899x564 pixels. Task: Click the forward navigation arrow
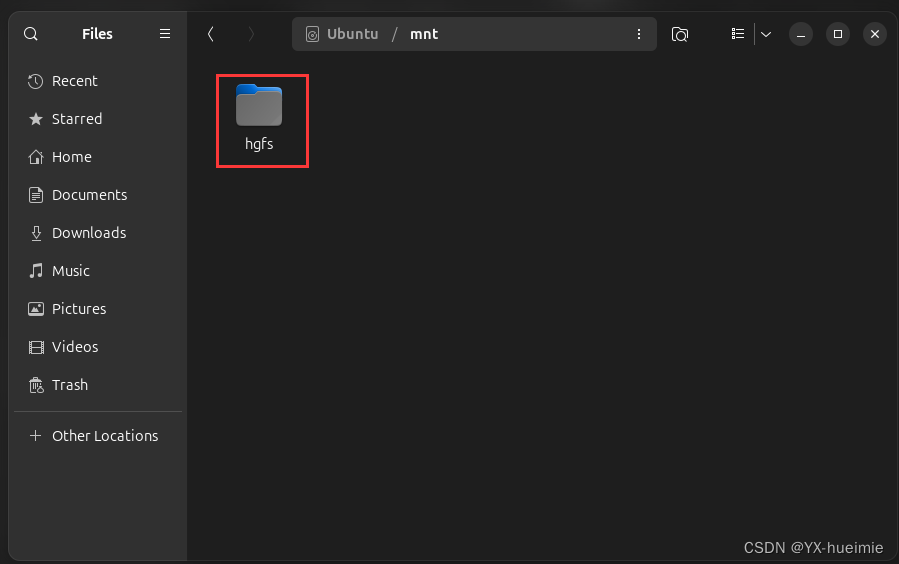[x=251, y=34]
